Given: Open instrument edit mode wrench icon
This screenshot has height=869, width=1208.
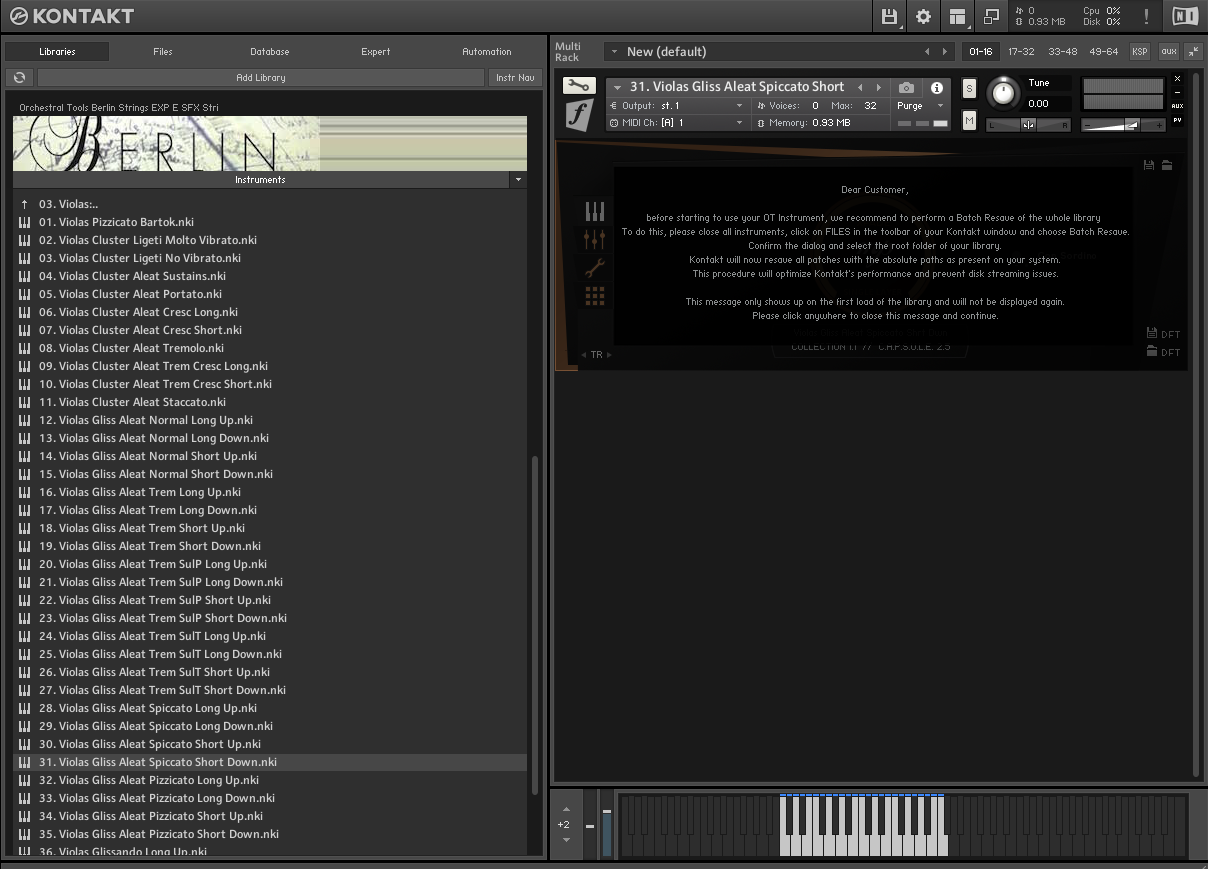Looking at the screenshot, I should pos(578,86).
